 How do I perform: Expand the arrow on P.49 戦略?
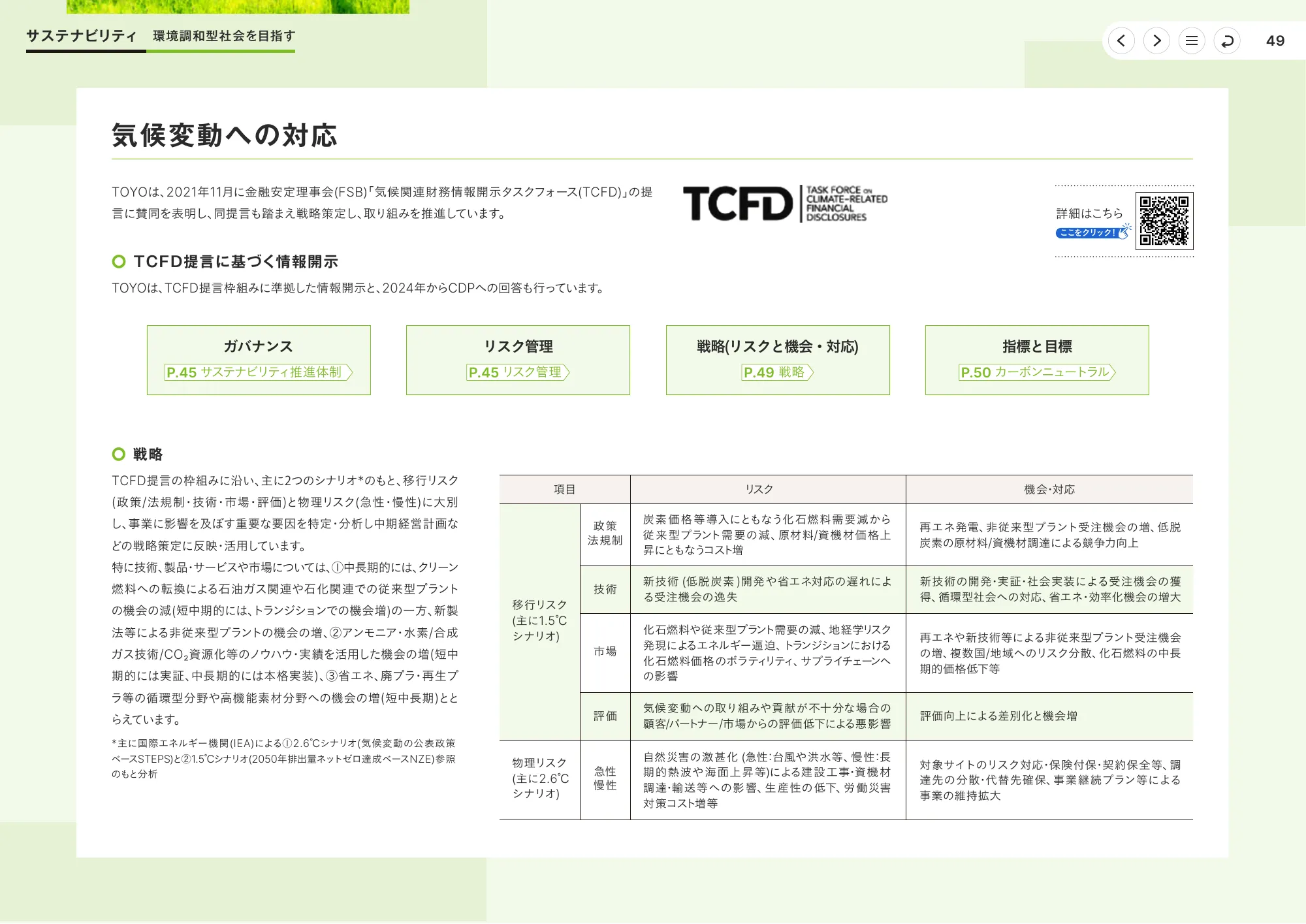(x=810, y=374)
